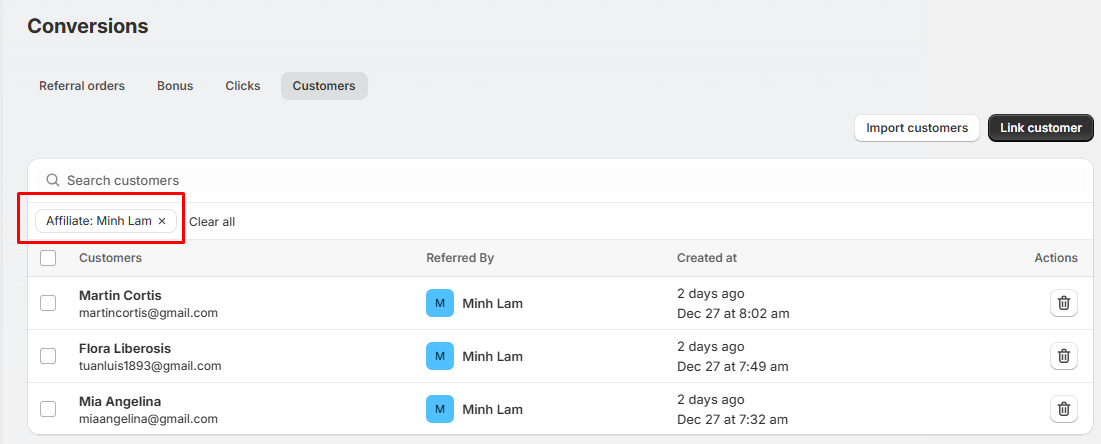This screenshot has width=1101, height=444.
Task: Remove the Affiliate: Minh Lam filter chip
Action: (162, 221)
